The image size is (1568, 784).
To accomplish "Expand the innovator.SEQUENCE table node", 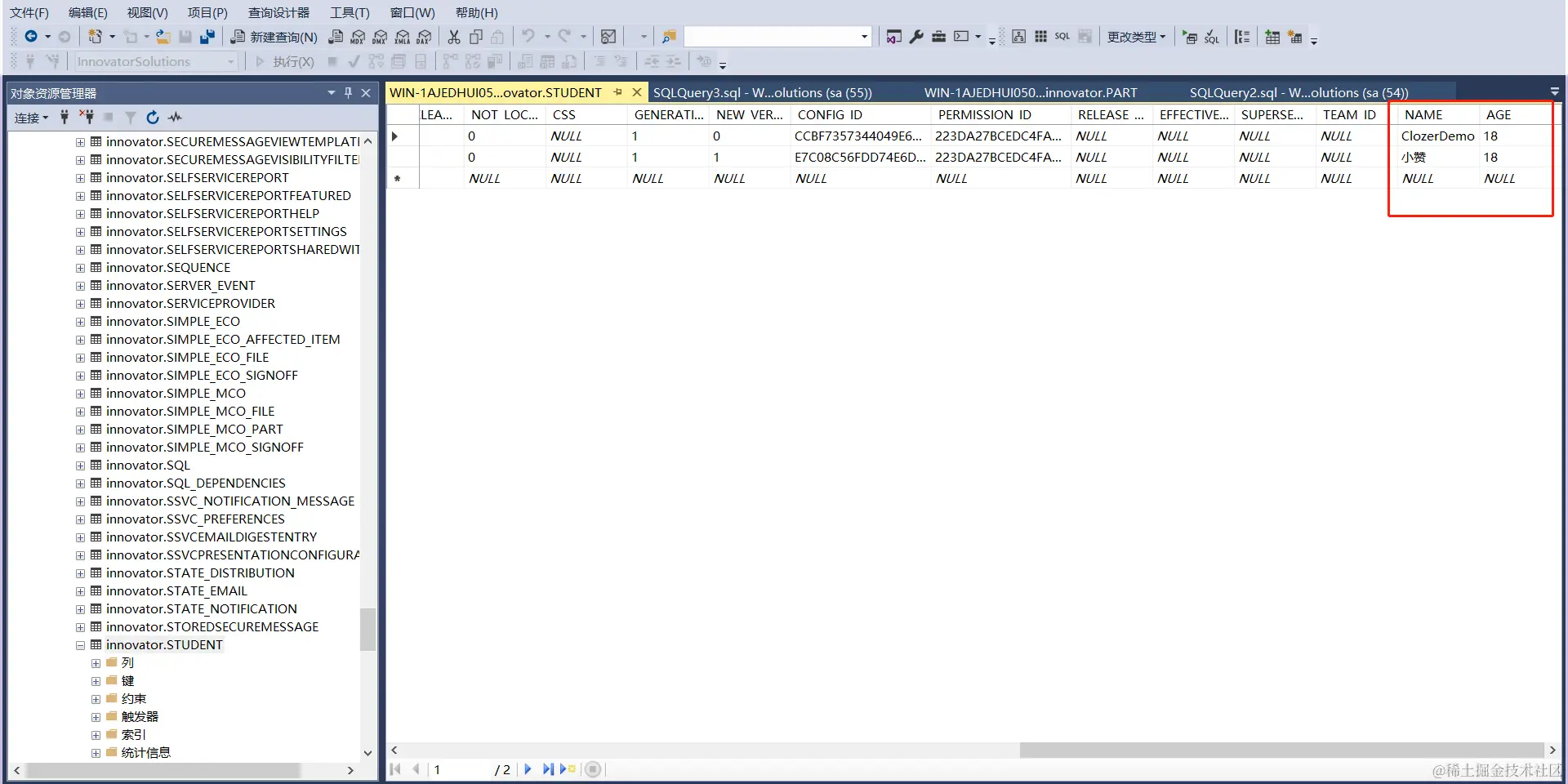I will 80,268.
